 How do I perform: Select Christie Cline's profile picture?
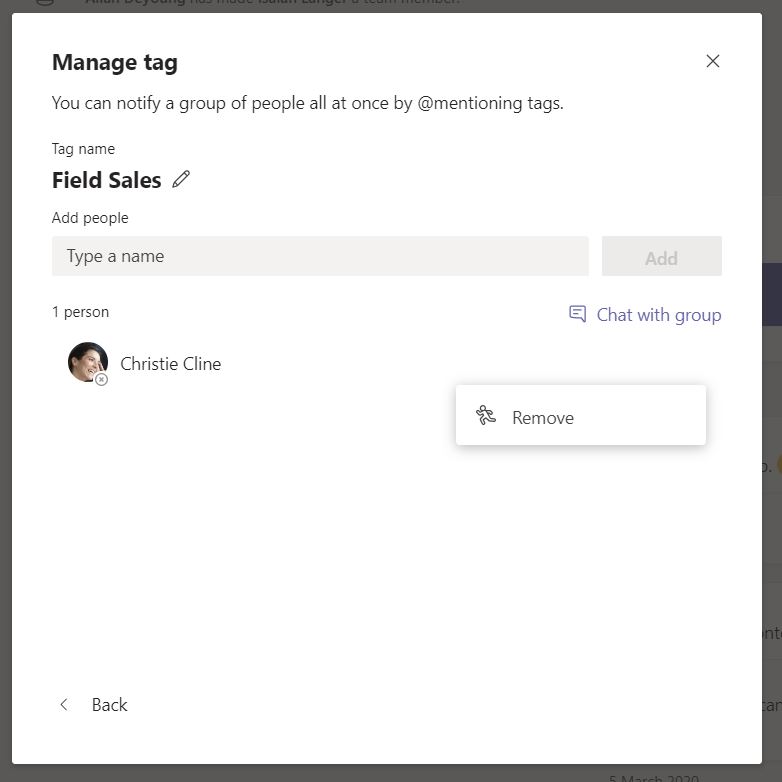point(87,362)
